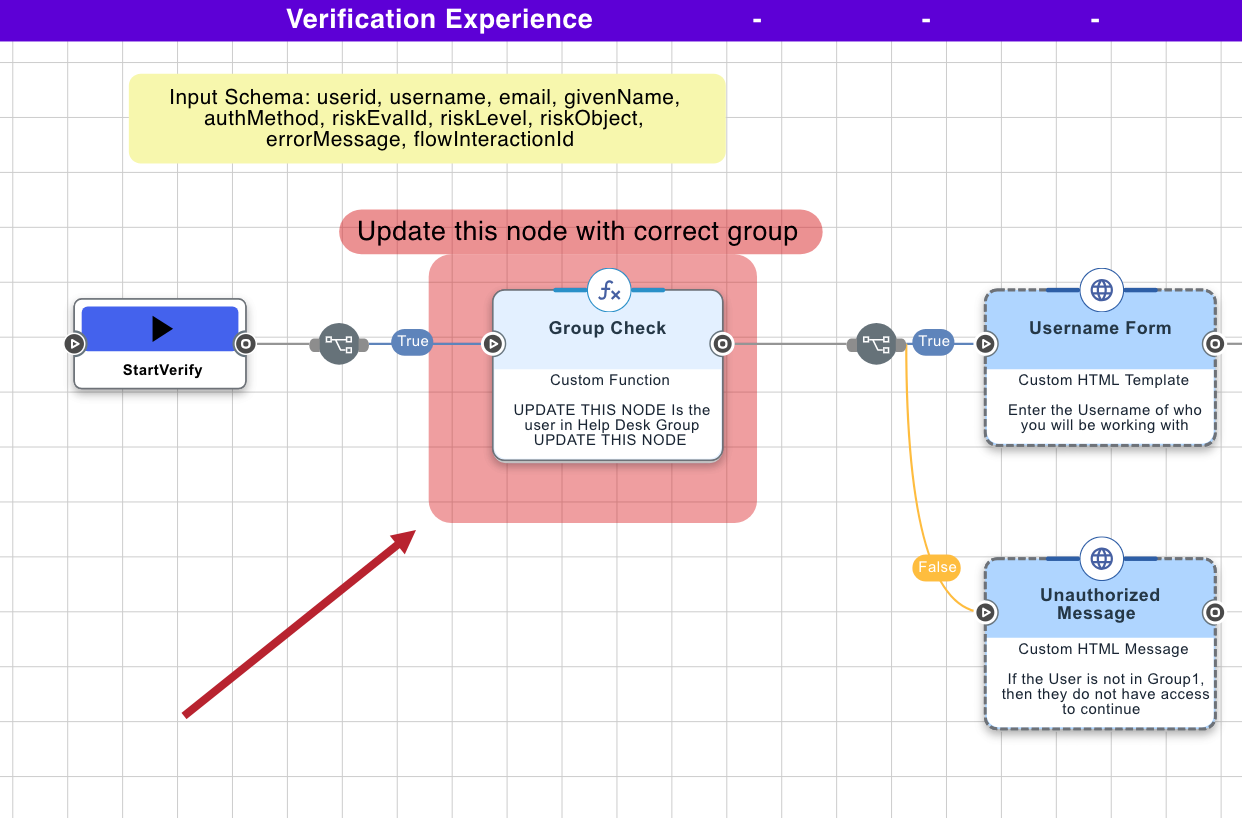Select the output port of Username Form
Image resolution: width=1242 pixels, height=818 pixels.
[1215, 343]
